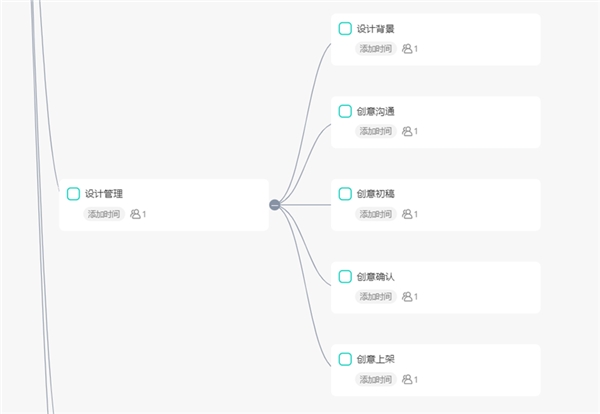Click the people icon on 创意上架
Viewport: 600px width, 414px height.
(x=407, y=379)
